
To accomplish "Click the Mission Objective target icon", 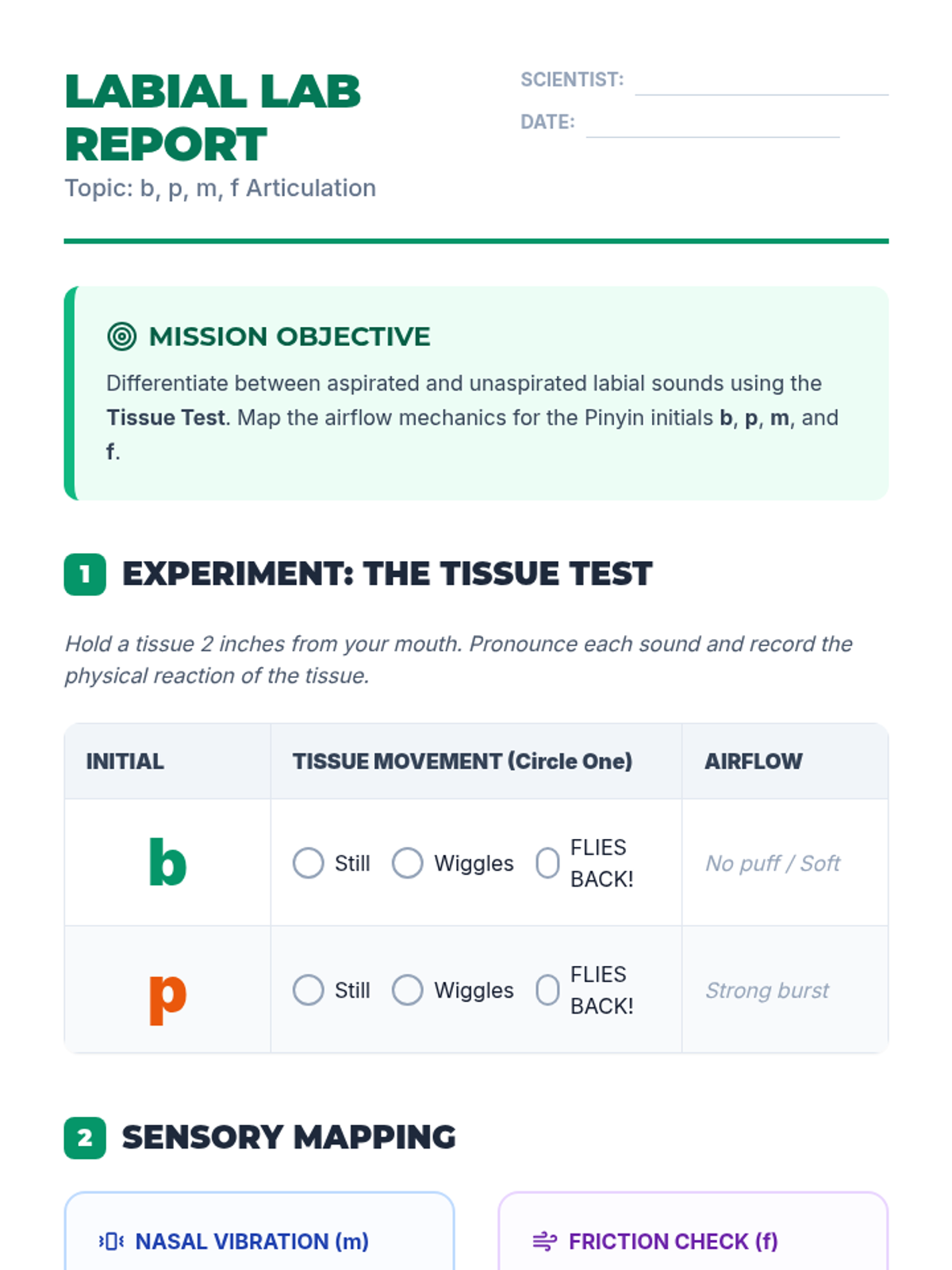I will [121, 337].
